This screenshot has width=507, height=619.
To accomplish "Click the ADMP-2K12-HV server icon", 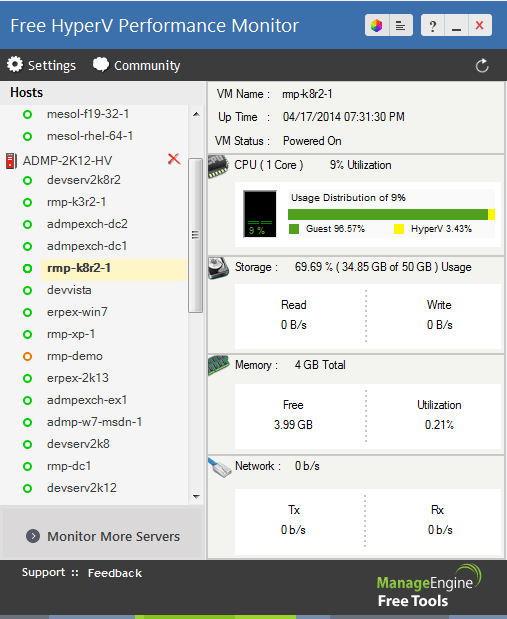I will point(11,161).
